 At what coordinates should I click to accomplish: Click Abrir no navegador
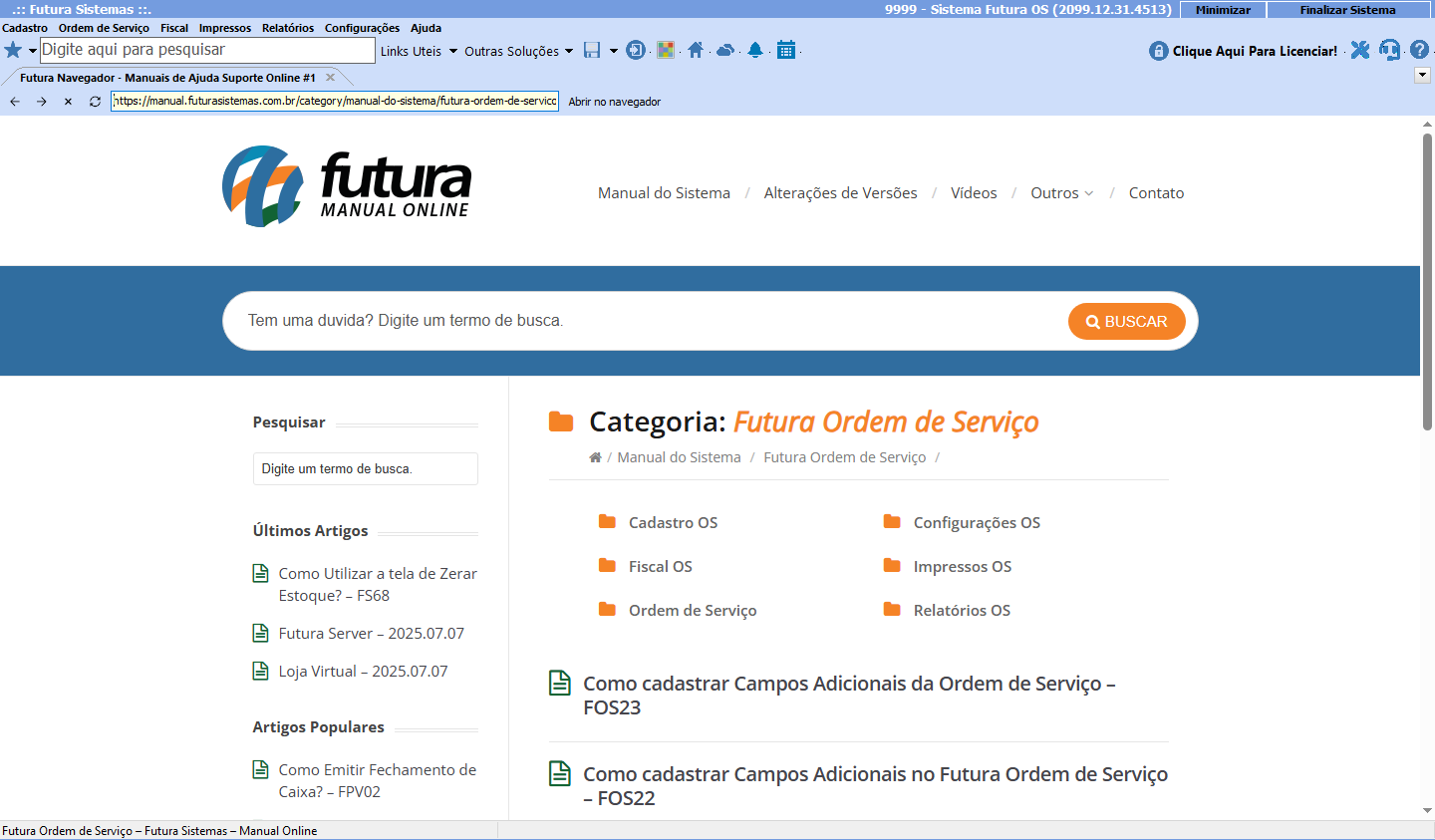pyautogui.click(x=615, y=102)
